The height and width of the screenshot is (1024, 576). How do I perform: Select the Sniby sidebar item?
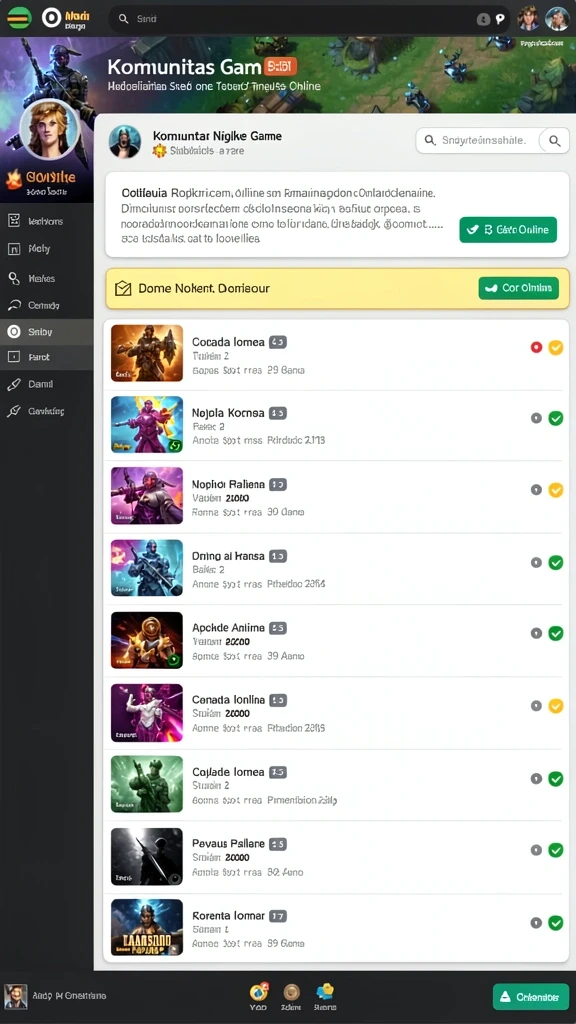click(46, 332)
